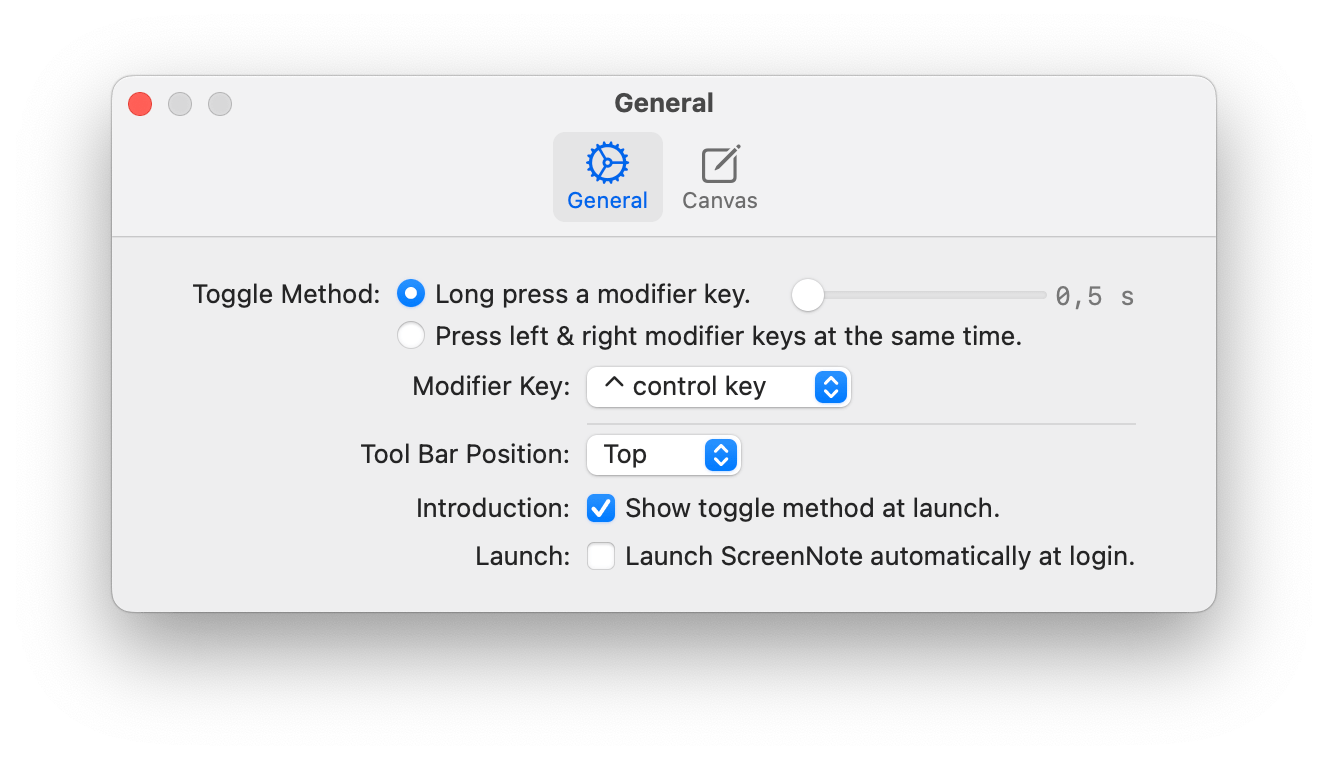Switch to the Canvas tab label

coord(720,200)
